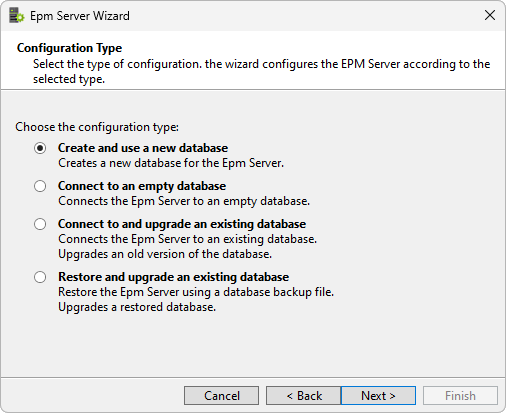
Task: Pick Restore and upgrade an existing database
Action: [40, 277]
